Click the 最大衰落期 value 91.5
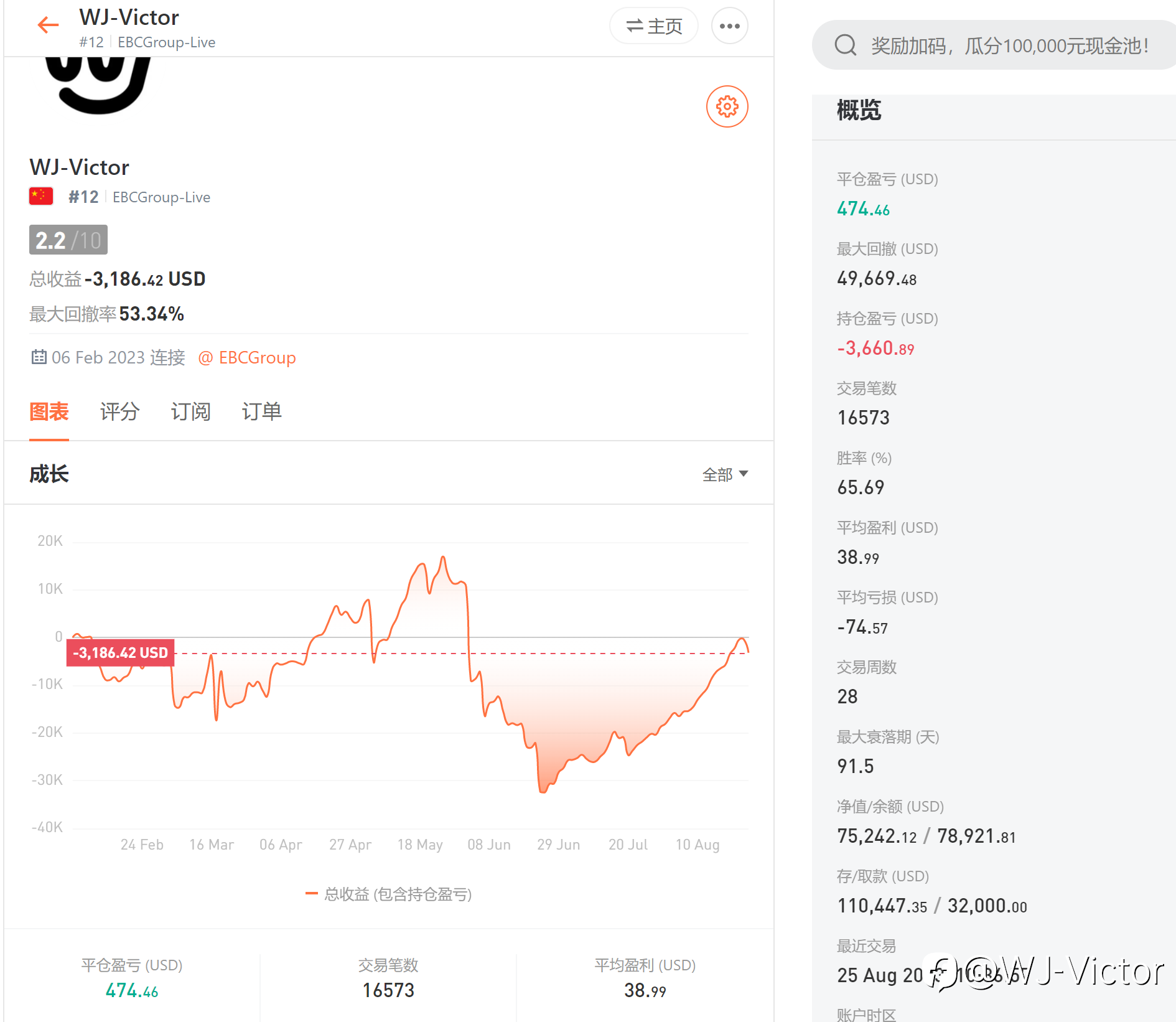This screenshot has width=1176, height=1022. pyautogui.click(x=855, y=766)
